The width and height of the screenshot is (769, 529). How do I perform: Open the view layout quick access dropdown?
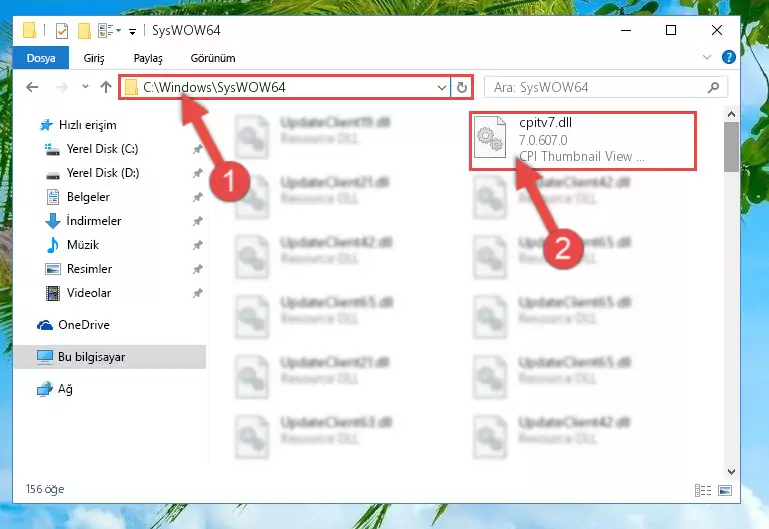[109, 30]
